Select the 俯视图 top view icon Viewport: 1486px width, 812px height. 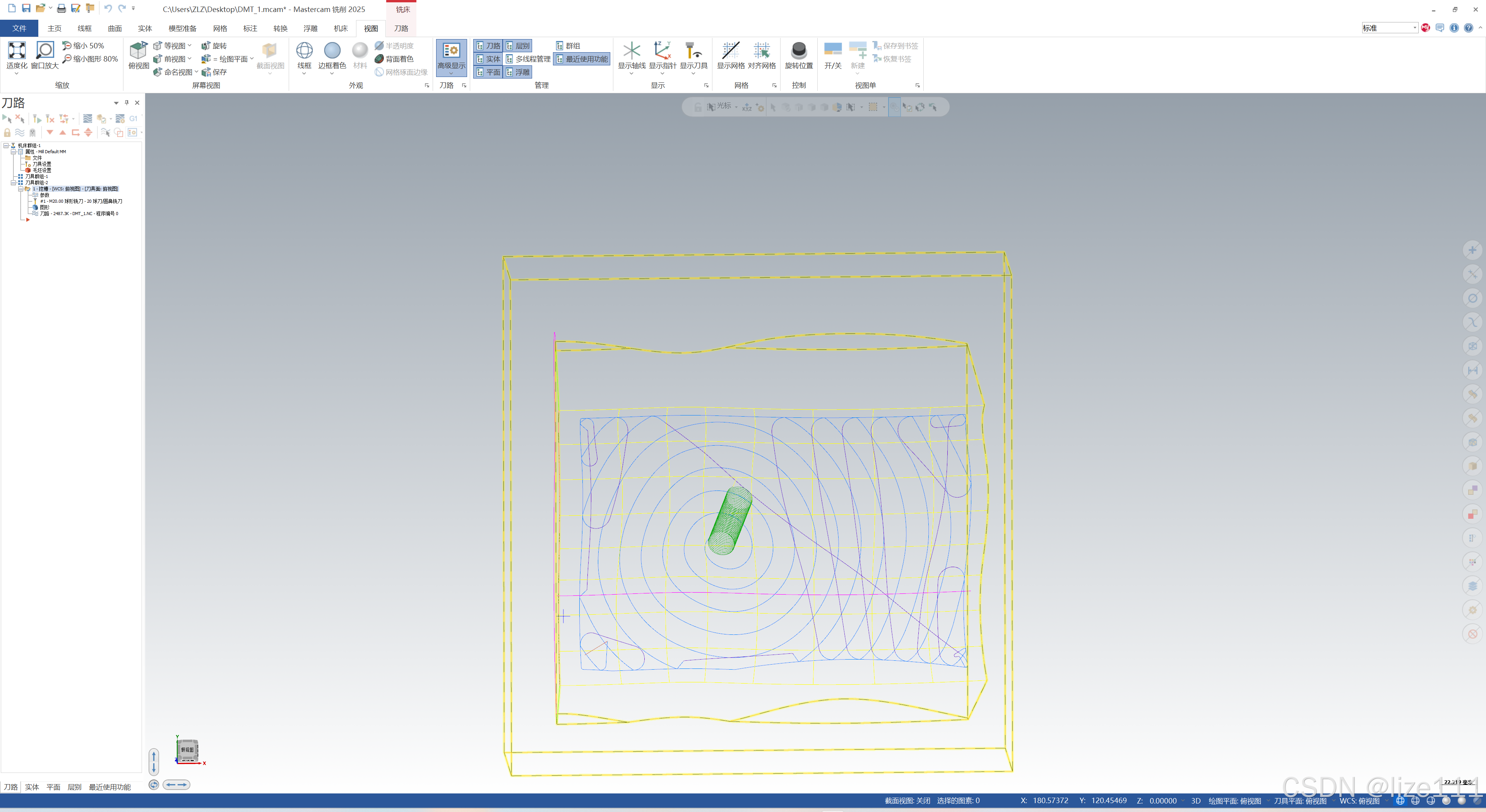[139, 51]
